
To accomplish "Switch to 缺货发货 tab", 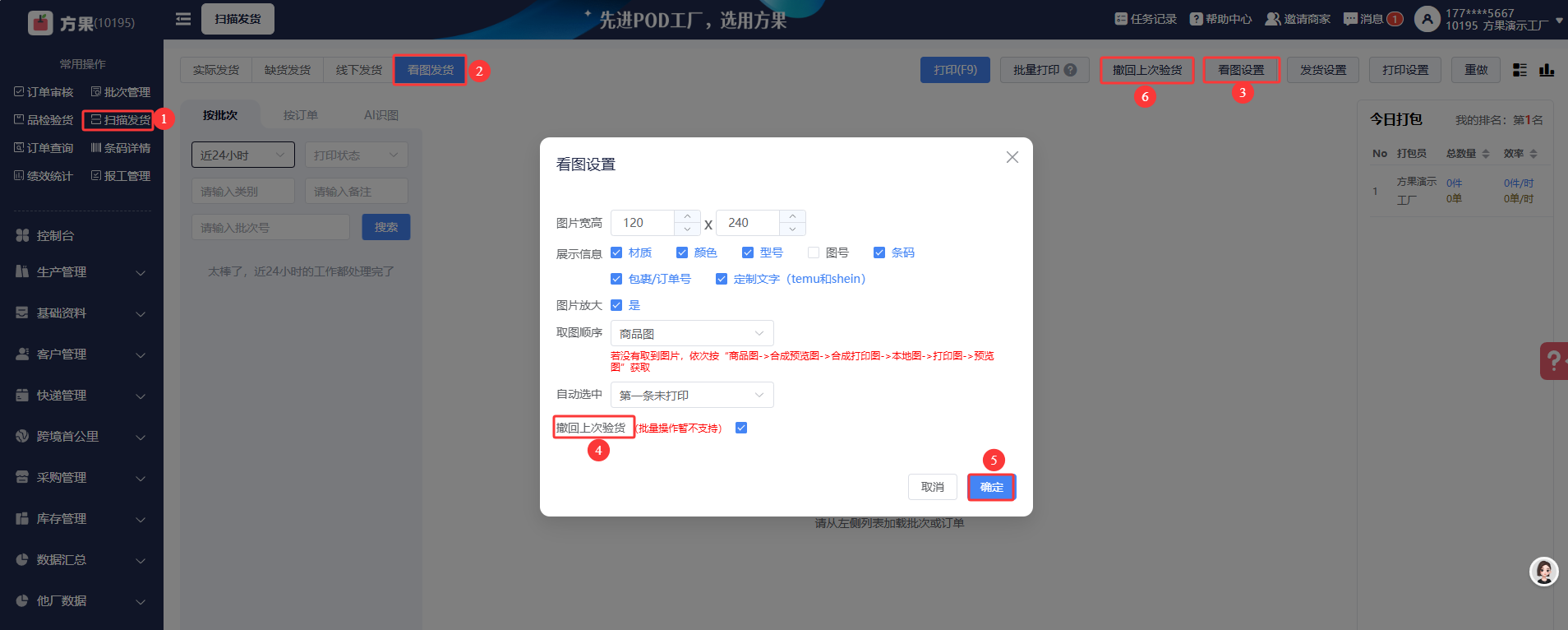I will click(x=288, y=70).
